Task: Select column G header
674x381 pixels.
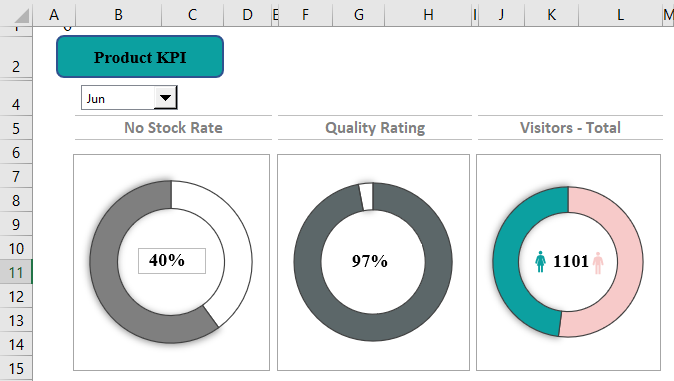Action: coord(358,14)
